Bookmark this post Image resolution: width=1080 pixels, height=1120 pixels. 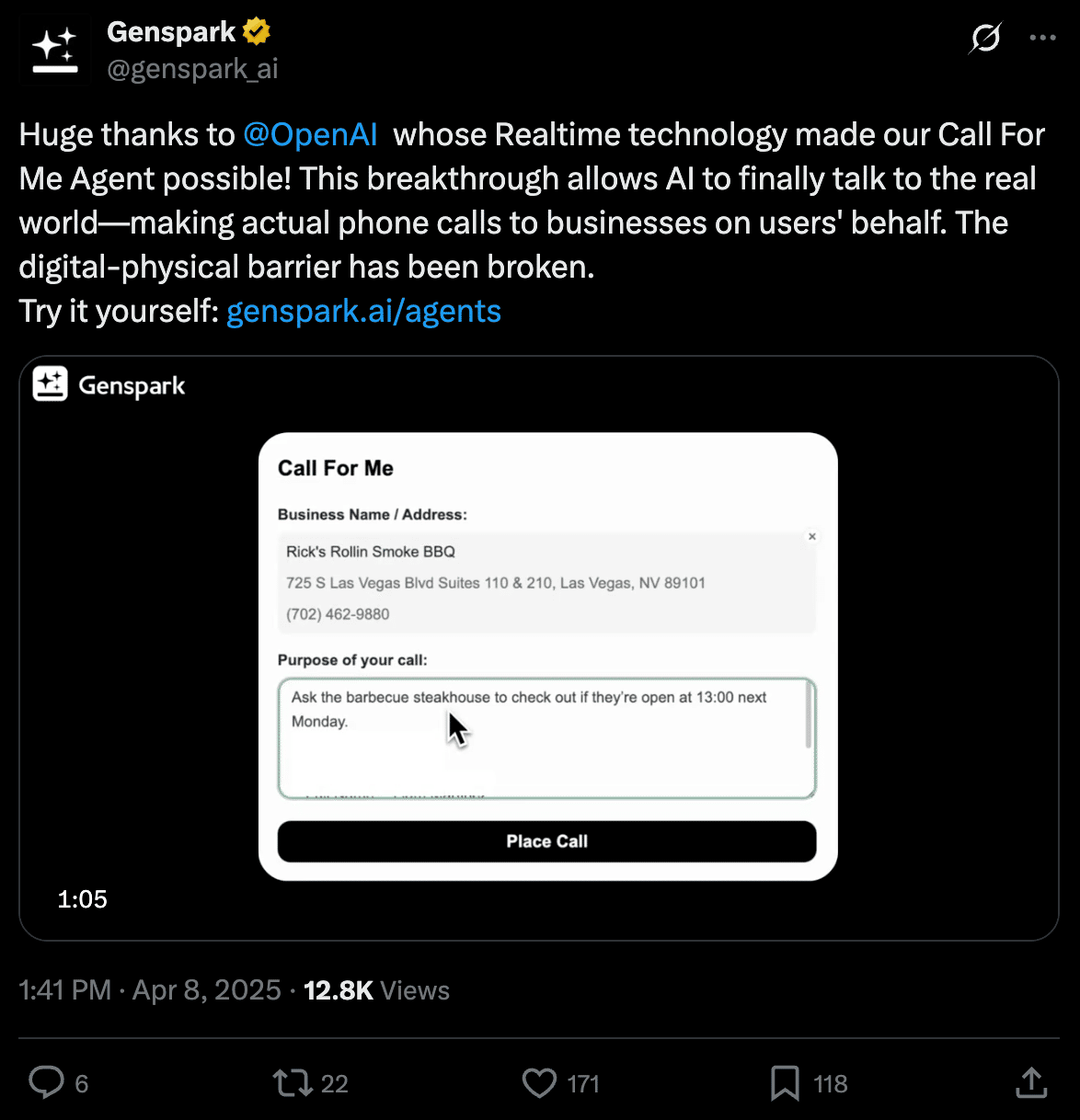[x=784, y=1082]
